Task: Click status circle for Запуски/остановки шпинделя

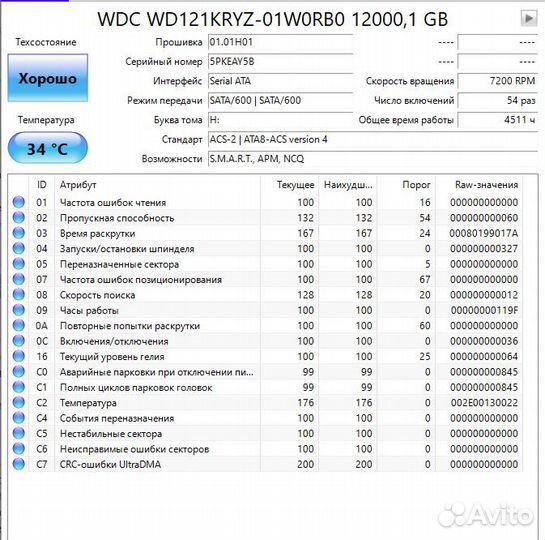Action: coord(19,248)
